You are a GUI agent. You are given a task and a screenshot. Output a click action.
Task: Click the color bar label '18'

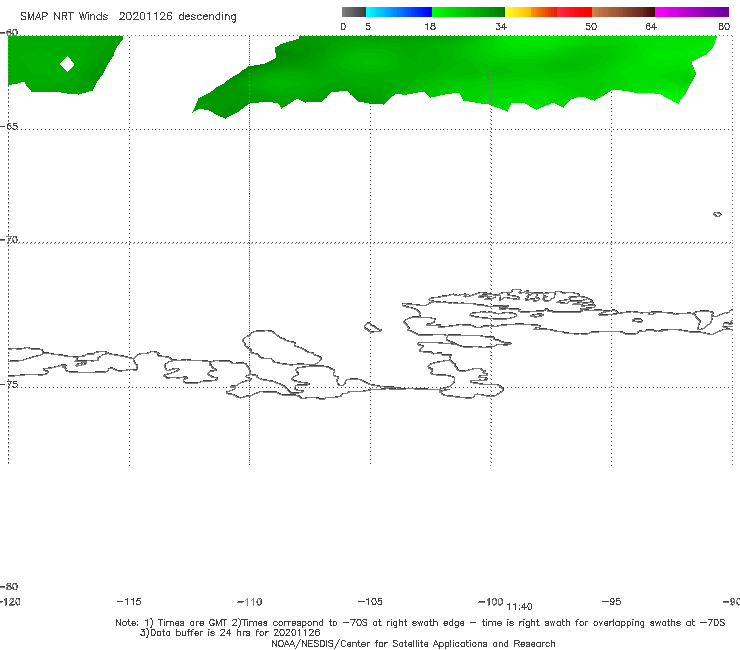click(430, 27)
